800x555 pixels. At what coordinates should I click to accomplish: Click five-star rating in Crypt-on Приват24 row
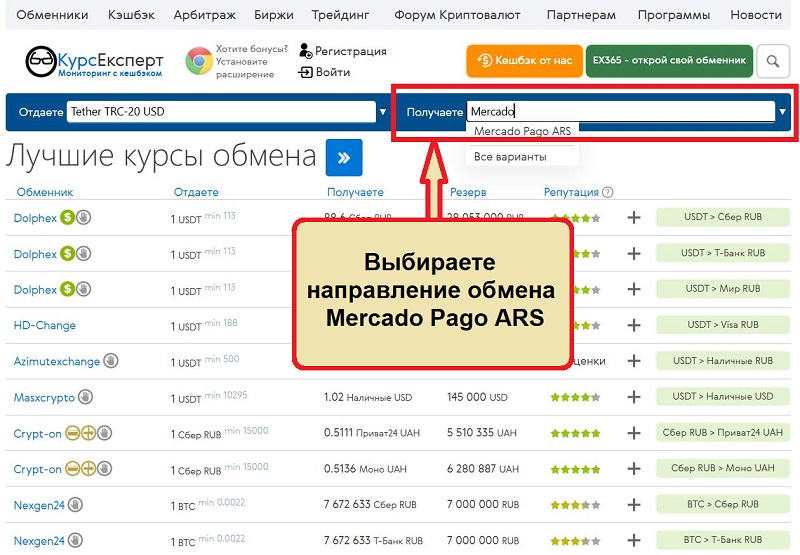pyautogui.click(x=575, y=434)
